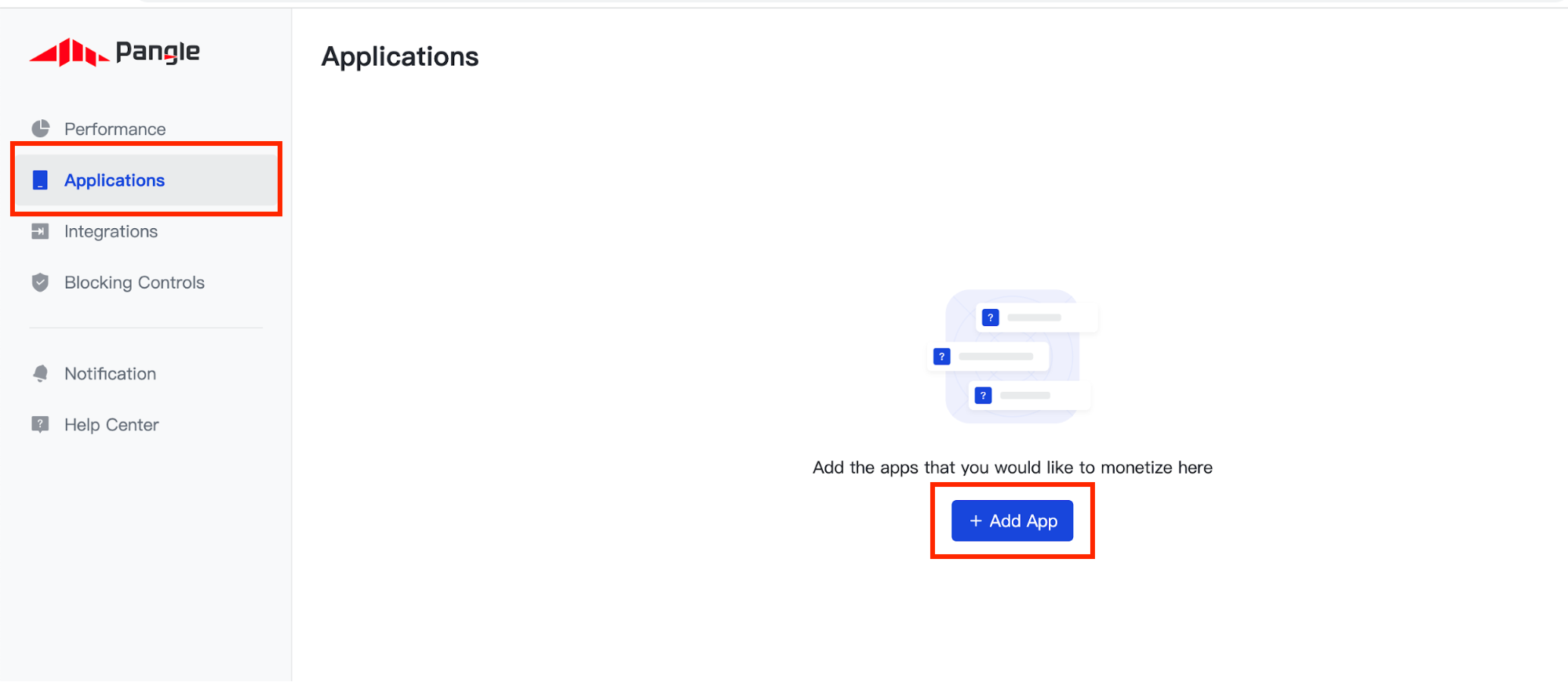Click the empty-state apps illustration

point(1012,357)
